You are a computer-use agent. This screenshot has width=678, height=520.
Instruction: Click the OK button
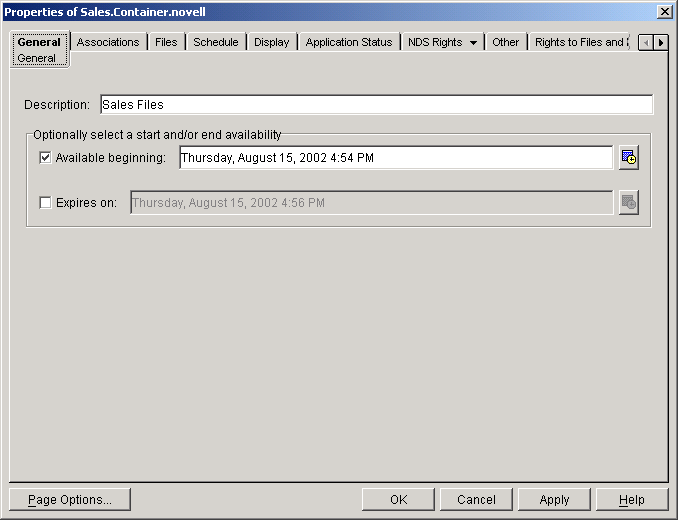coord(398,500)
